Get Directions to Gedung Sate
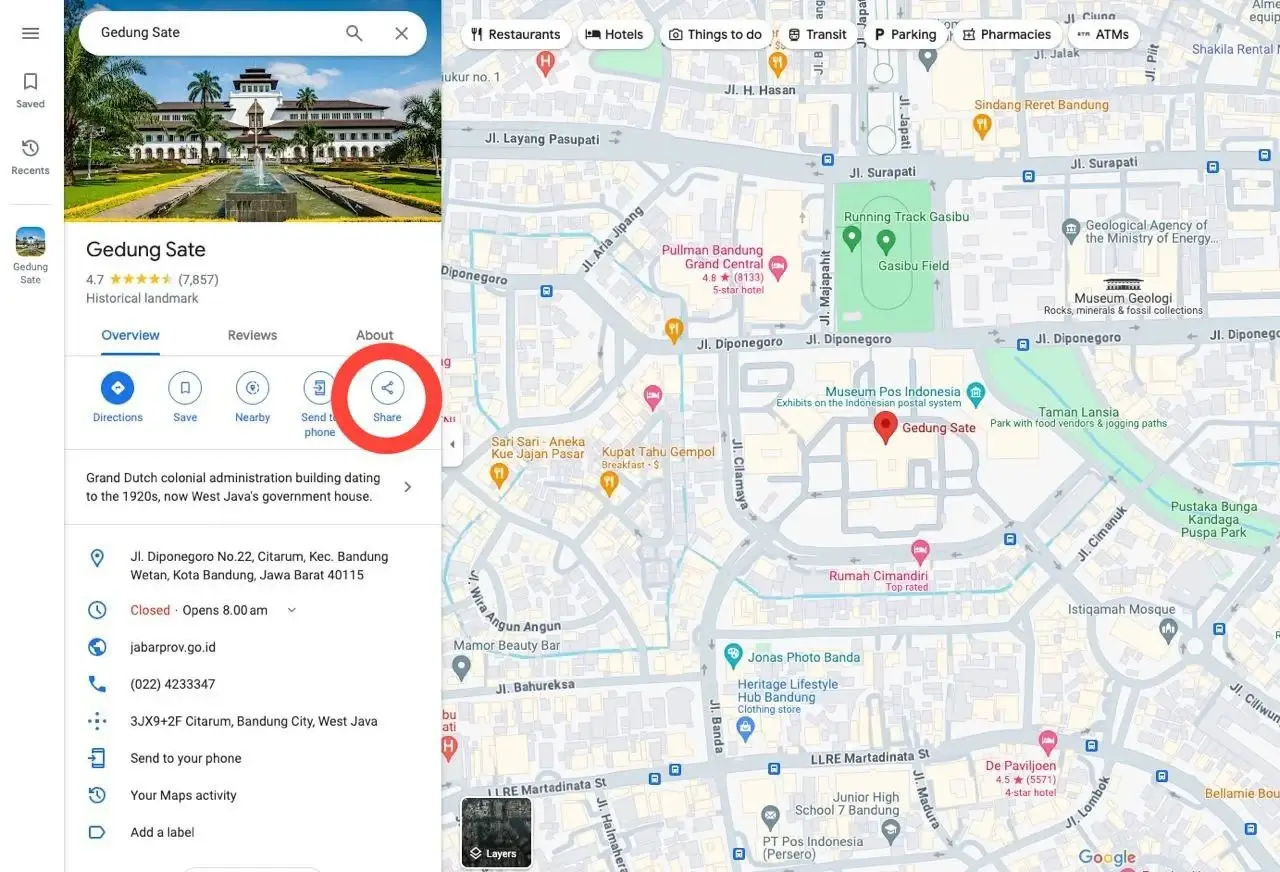Viewport: 1280px width, 872px height. tap(118, 397)
